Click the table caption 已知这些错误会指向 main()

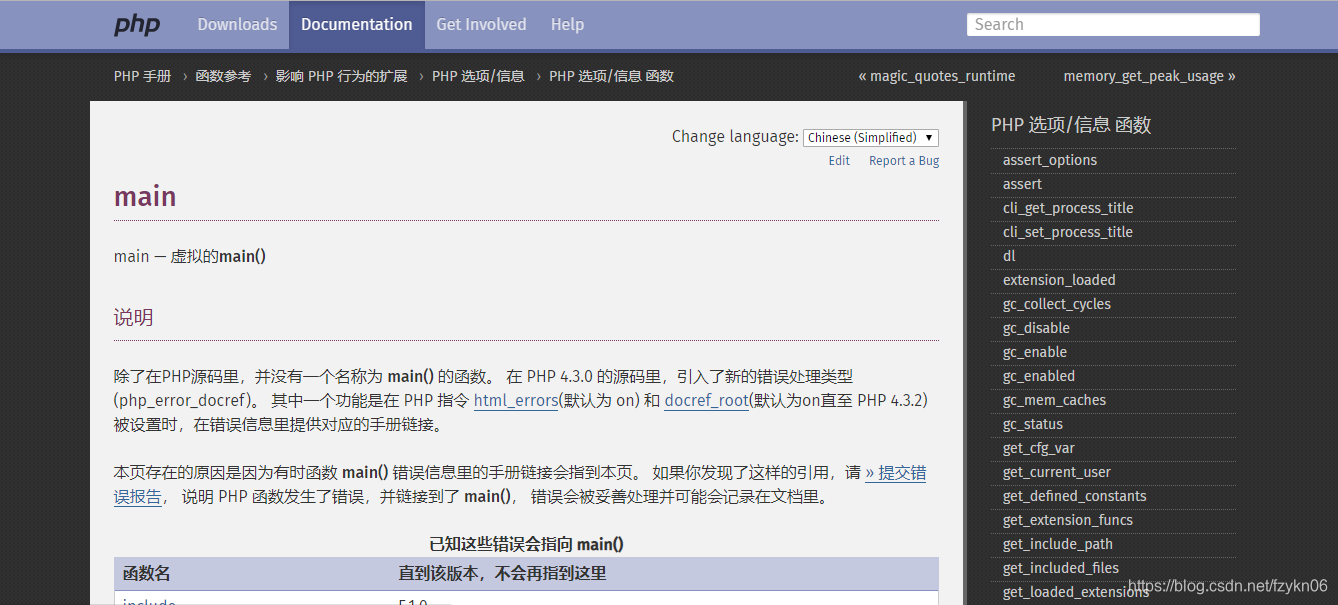pyautogui.click(x=526, y=544)
